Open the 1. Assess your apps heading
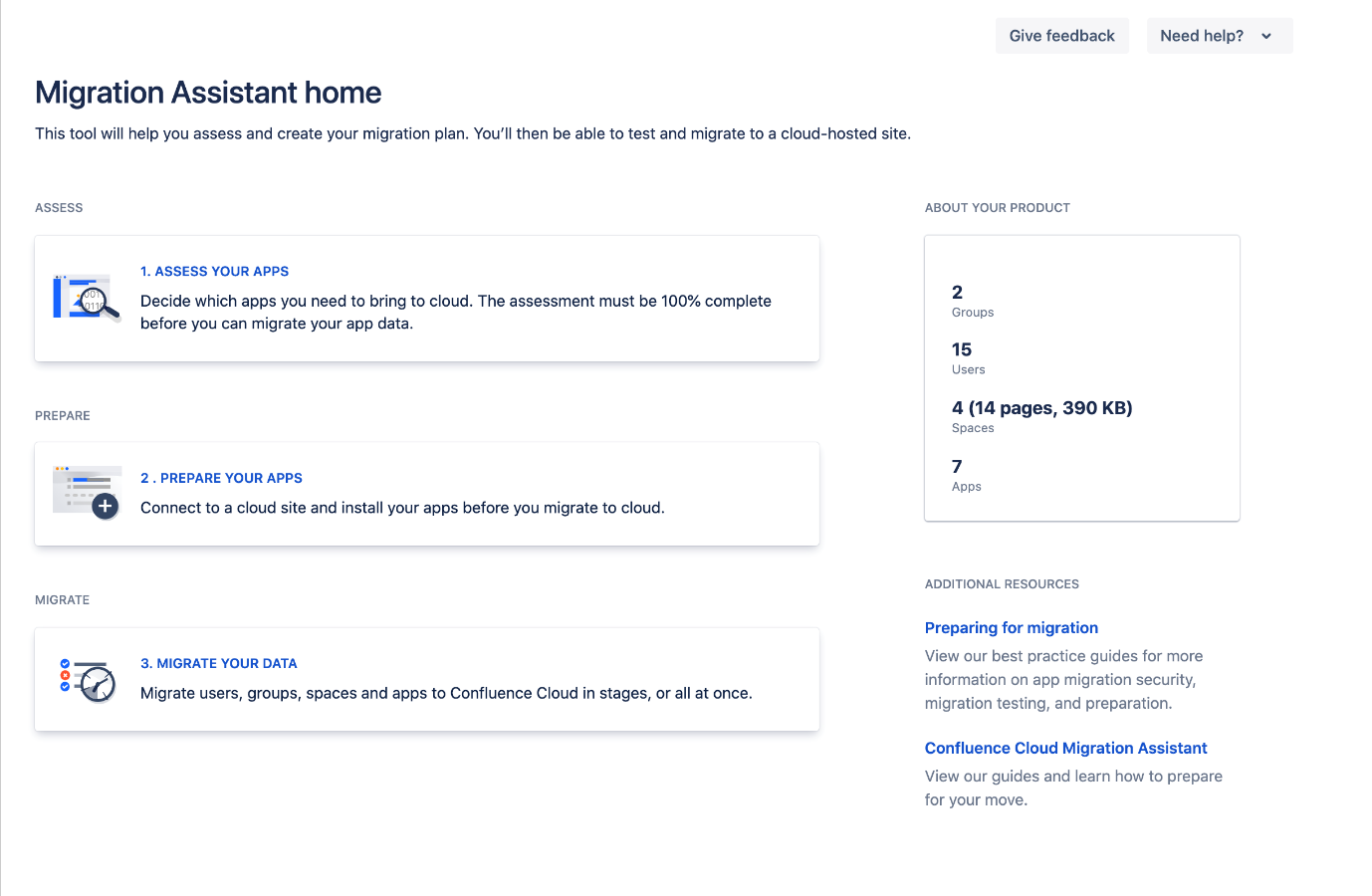The height and width of the screenshot is (896, 1372). [214, 271]
